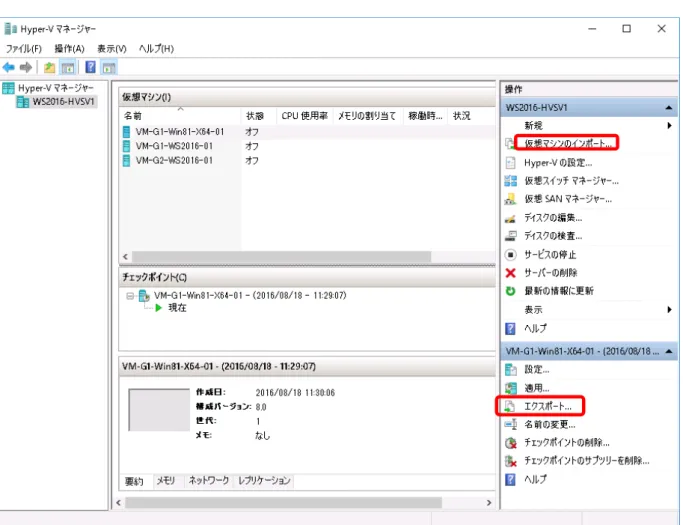Switch to the メモリ tab
Screen dimensions: 683x525
click(166, 481)
